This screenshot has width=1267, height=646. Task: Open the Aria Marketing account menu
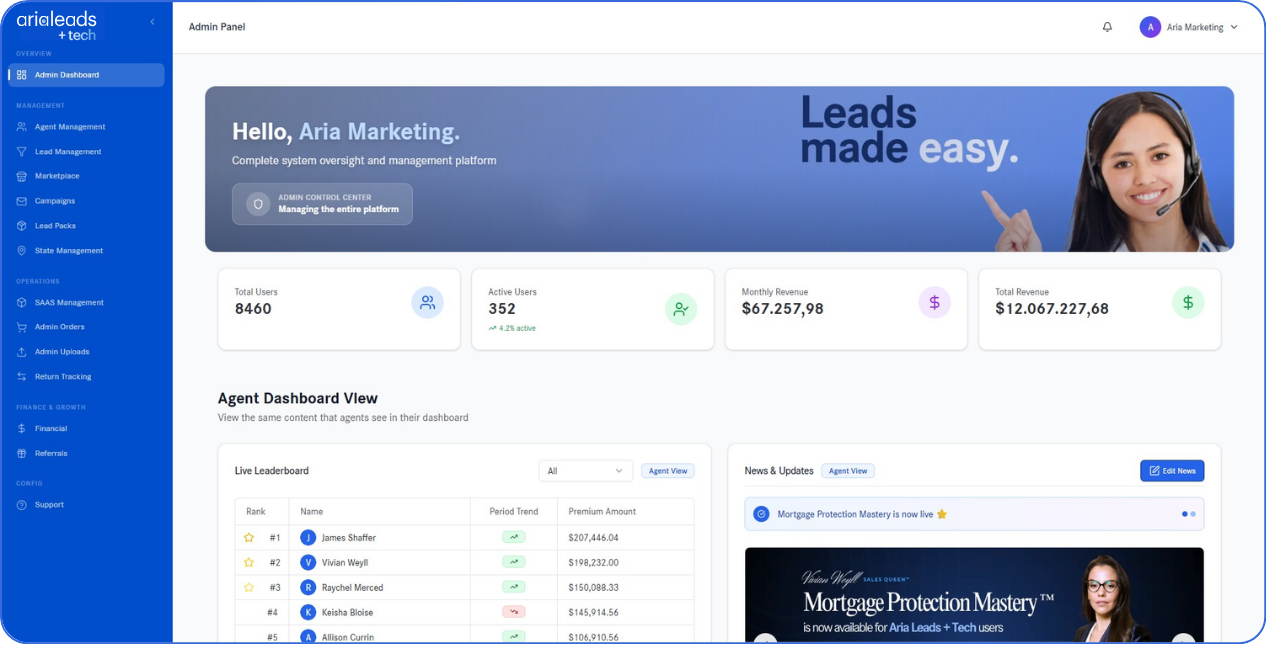(x=1189, y=27)
